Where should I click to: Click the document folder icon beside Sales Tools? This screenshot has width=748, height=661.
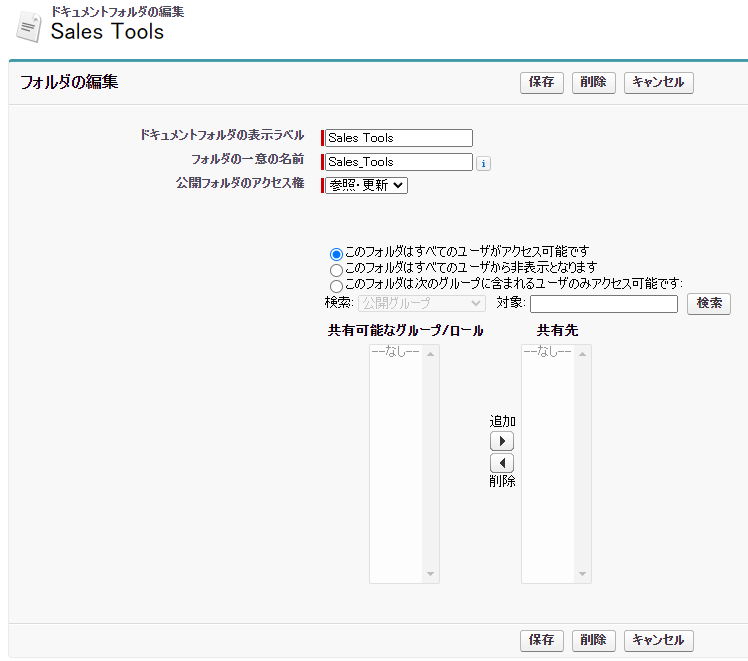29,28
